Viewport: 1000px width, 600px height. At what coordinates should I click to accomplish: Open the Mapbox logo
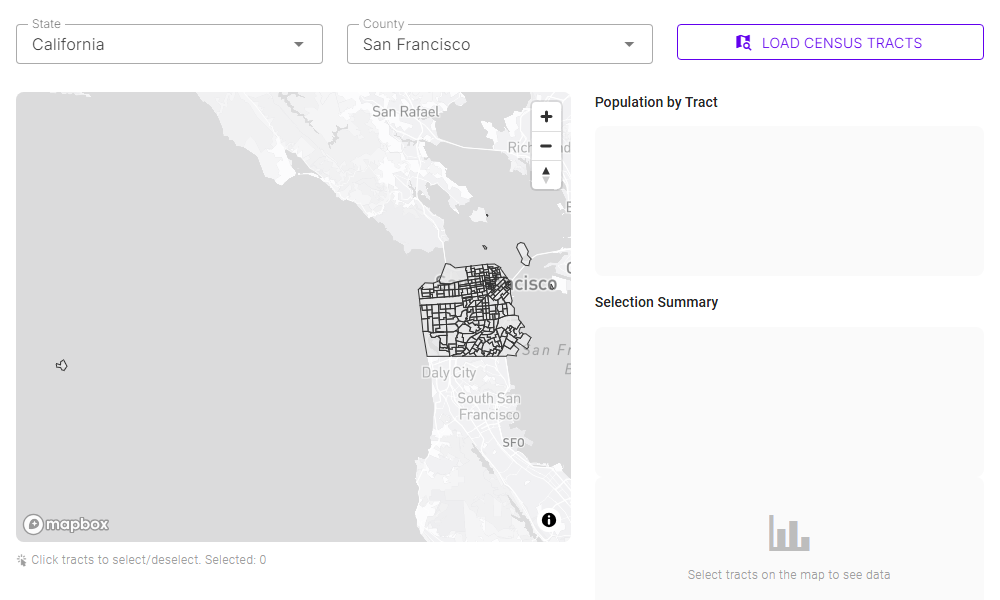pos(66,523)
